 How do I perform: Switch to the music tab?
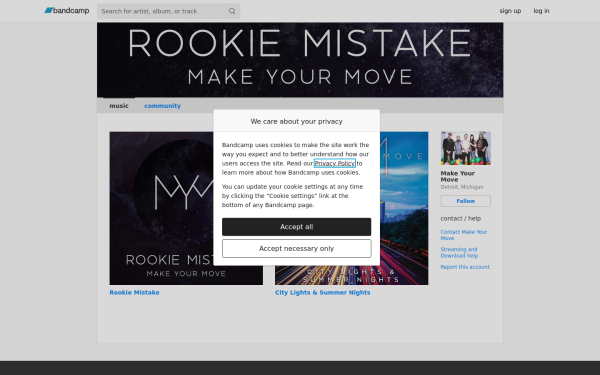click(119, 106)
